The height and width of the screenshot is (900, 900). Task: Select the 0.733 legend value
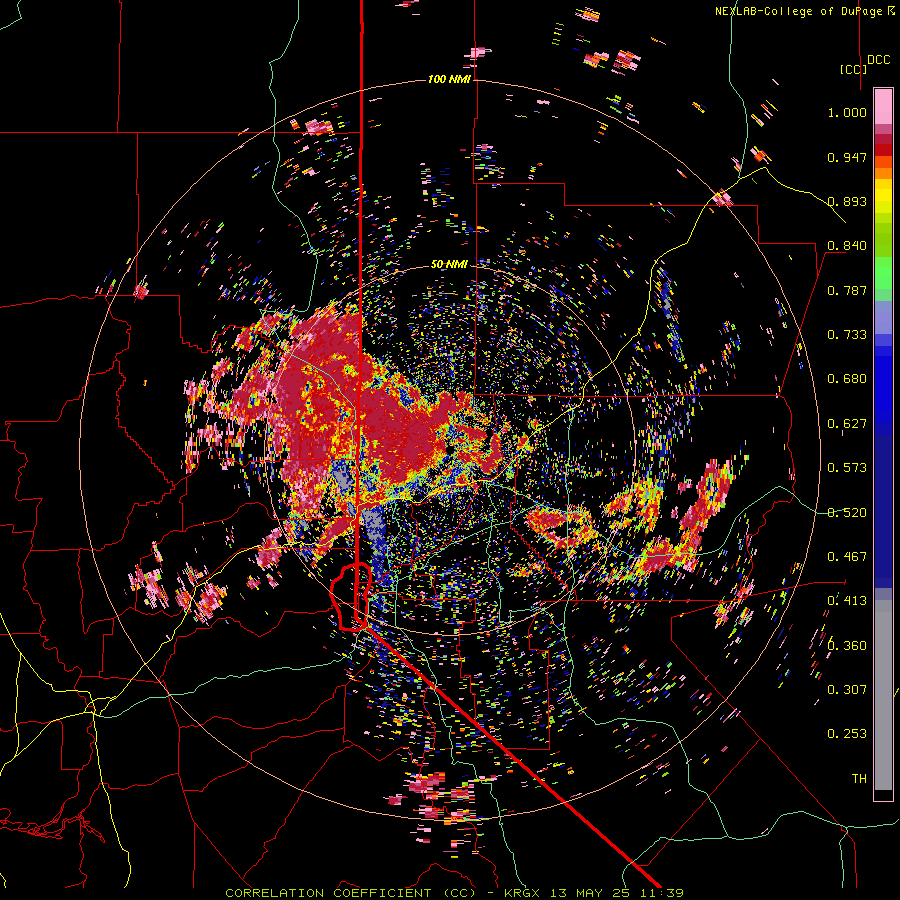(x=847, y=335)
